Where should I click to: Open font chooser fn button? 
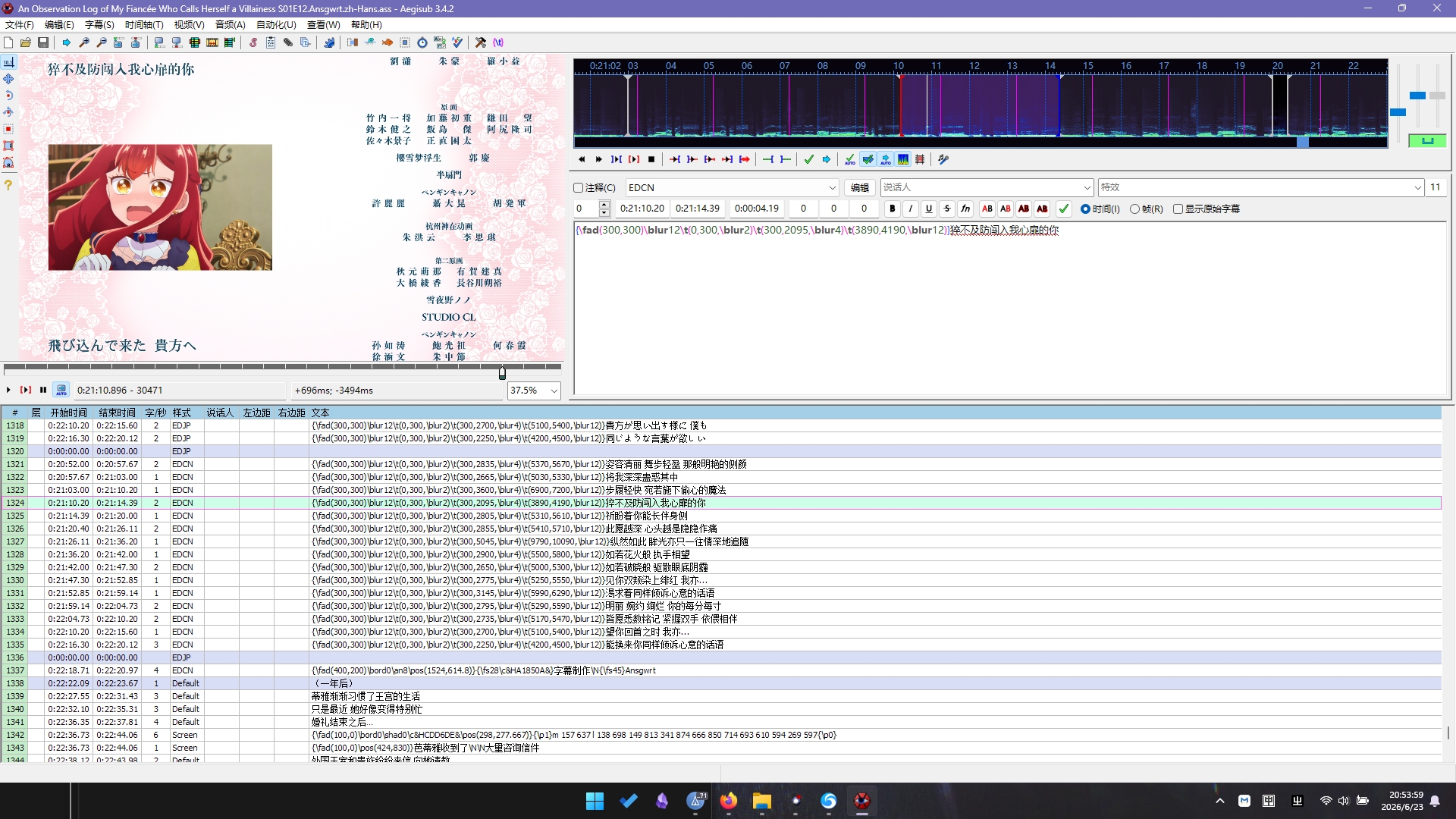tap(965, 209)
